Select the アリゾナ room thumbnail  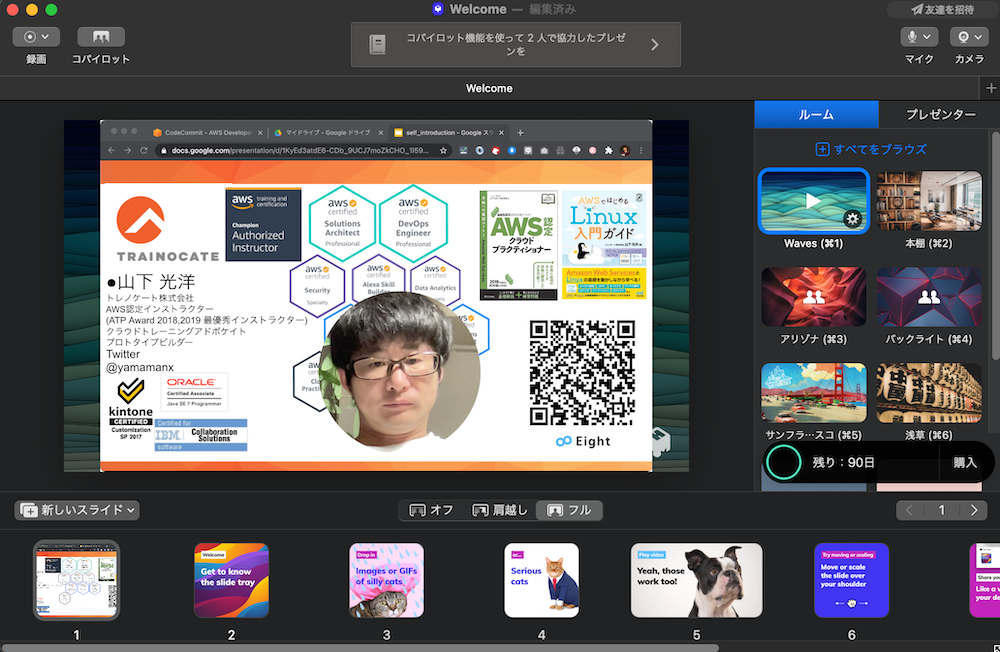click(814, 297)
